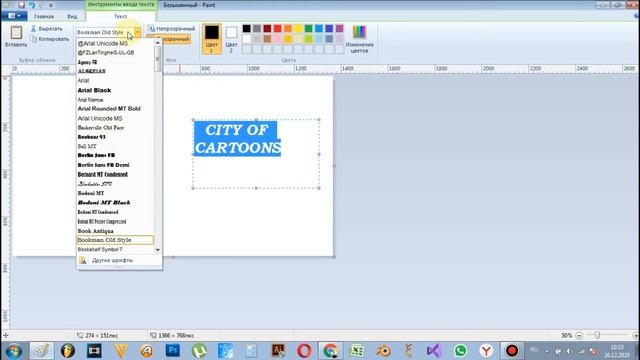The image size is (640, 360).
Task: Choose Arial Narrow font from list
Action: point(115,100)
